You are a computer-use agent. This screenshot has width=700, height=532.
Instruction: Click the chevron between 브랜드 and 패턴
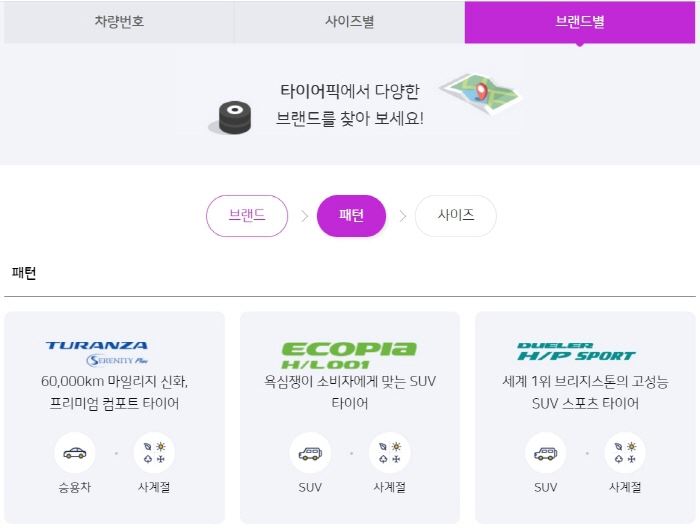304,216
